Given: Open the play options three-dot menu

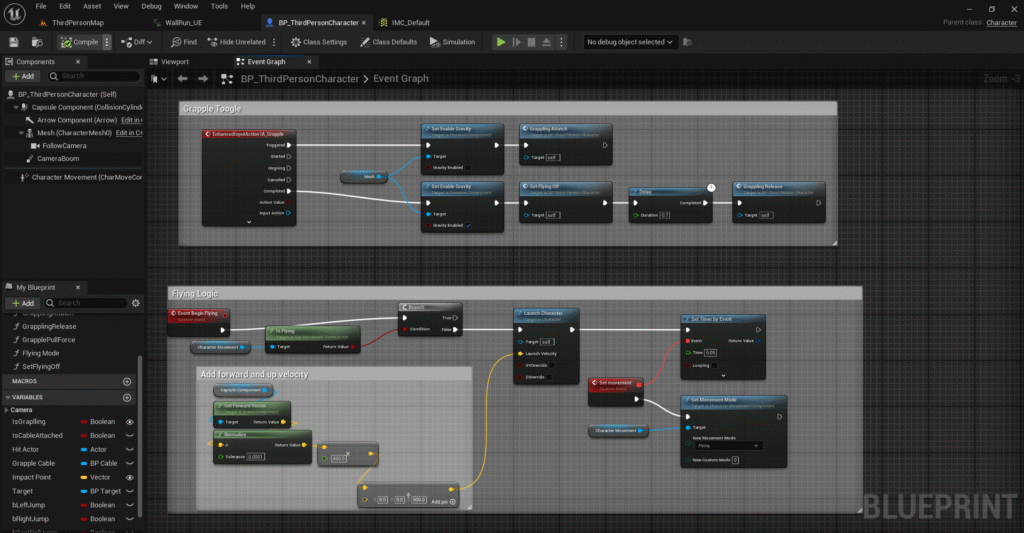Looking at the screenshot, I should 561,42.
